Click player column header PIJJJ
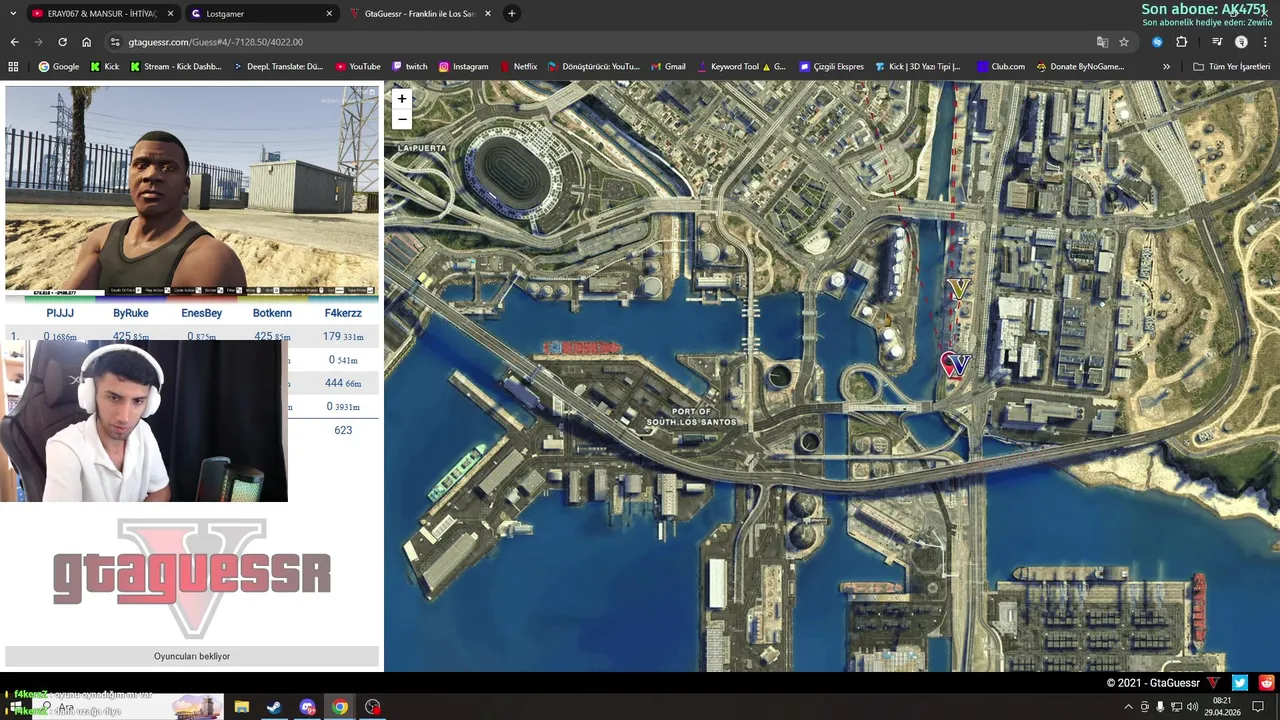 click(60, 313)
